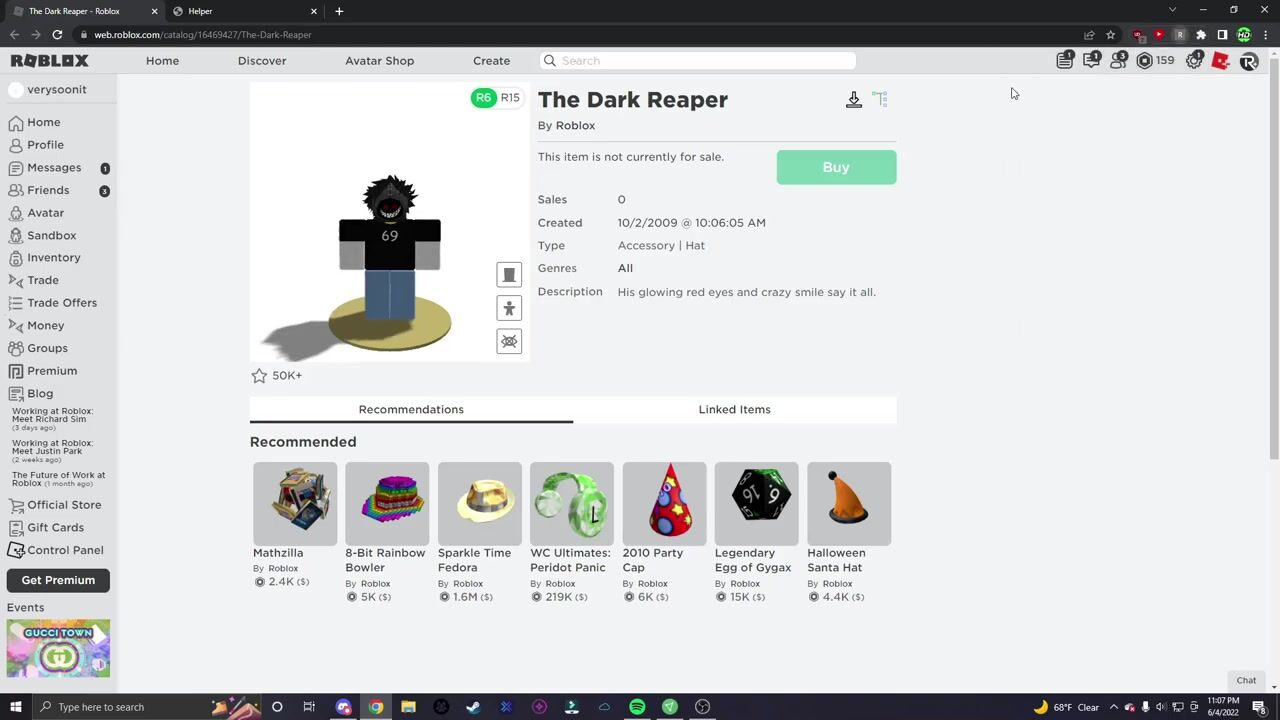Show hidden system tray icons
This screenshot has height=720, width=1280.
click(x=1114, y=707)
